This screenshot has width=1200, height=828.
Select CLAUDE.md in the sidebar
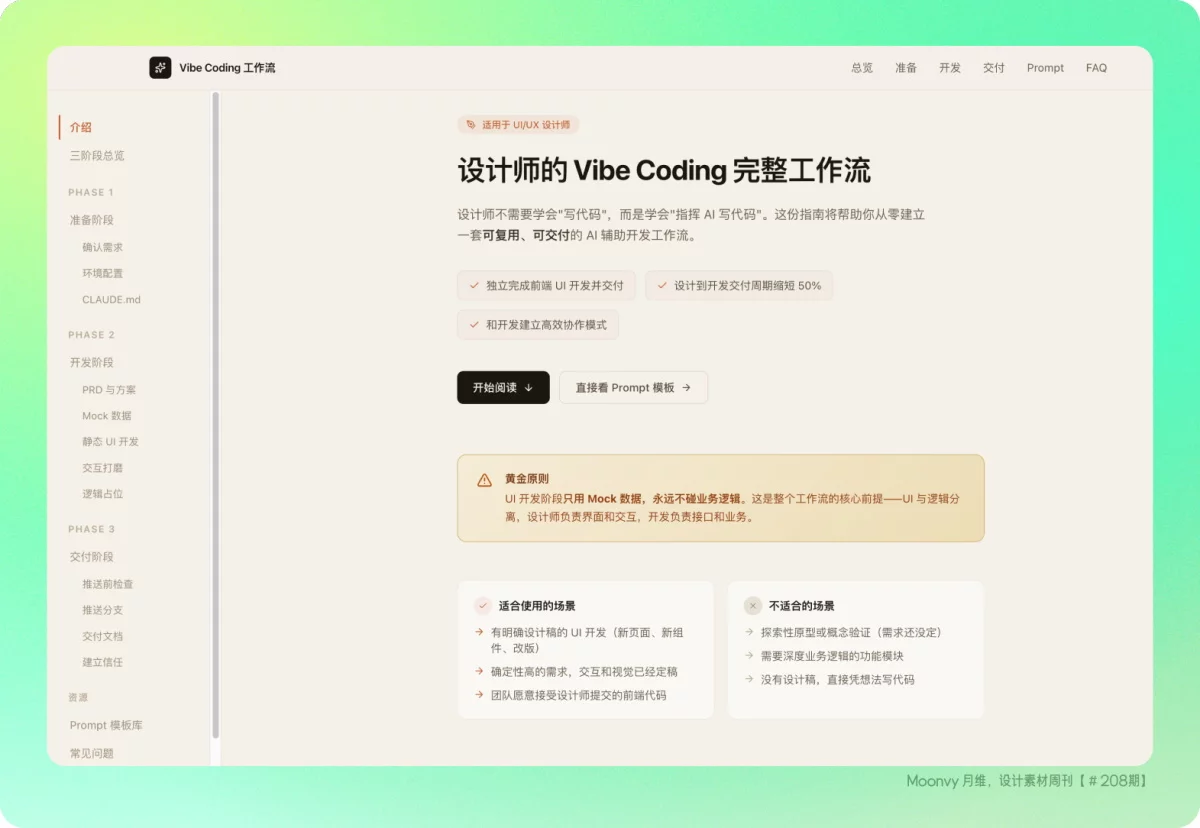(111, 300)
